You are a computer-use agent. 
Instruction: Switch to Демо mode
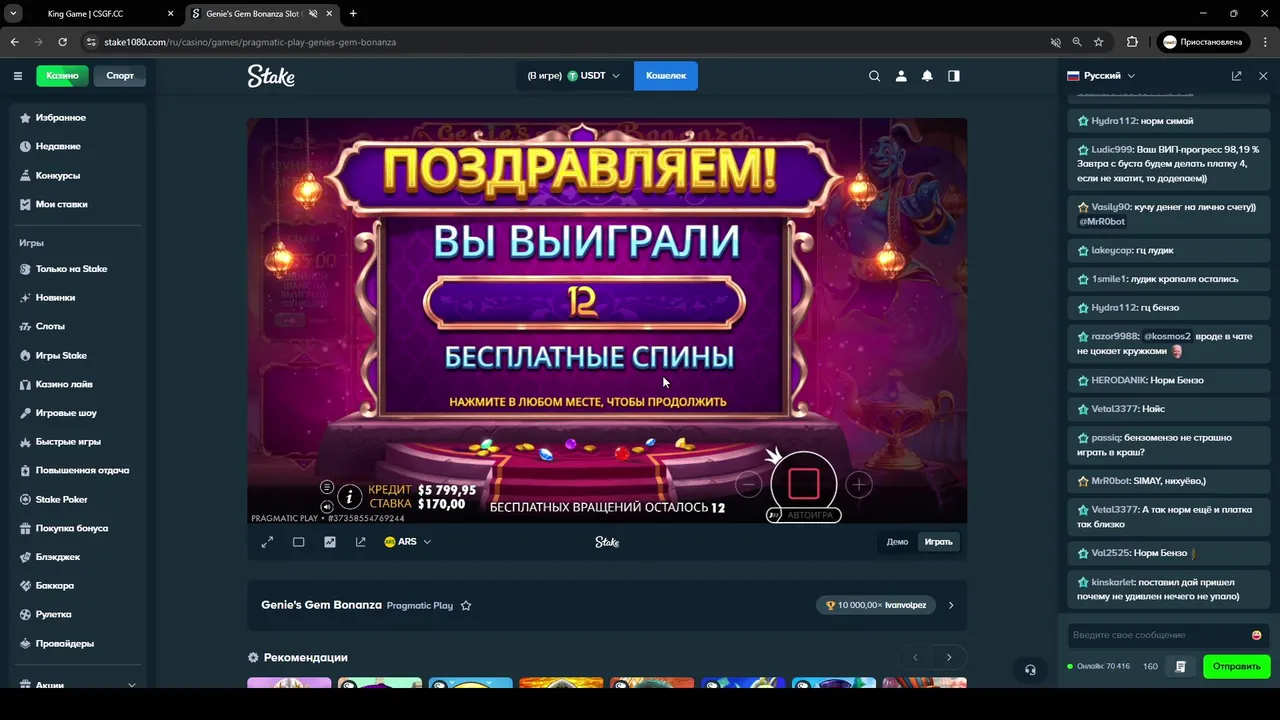pyautogui.click(x=897, y=542)
